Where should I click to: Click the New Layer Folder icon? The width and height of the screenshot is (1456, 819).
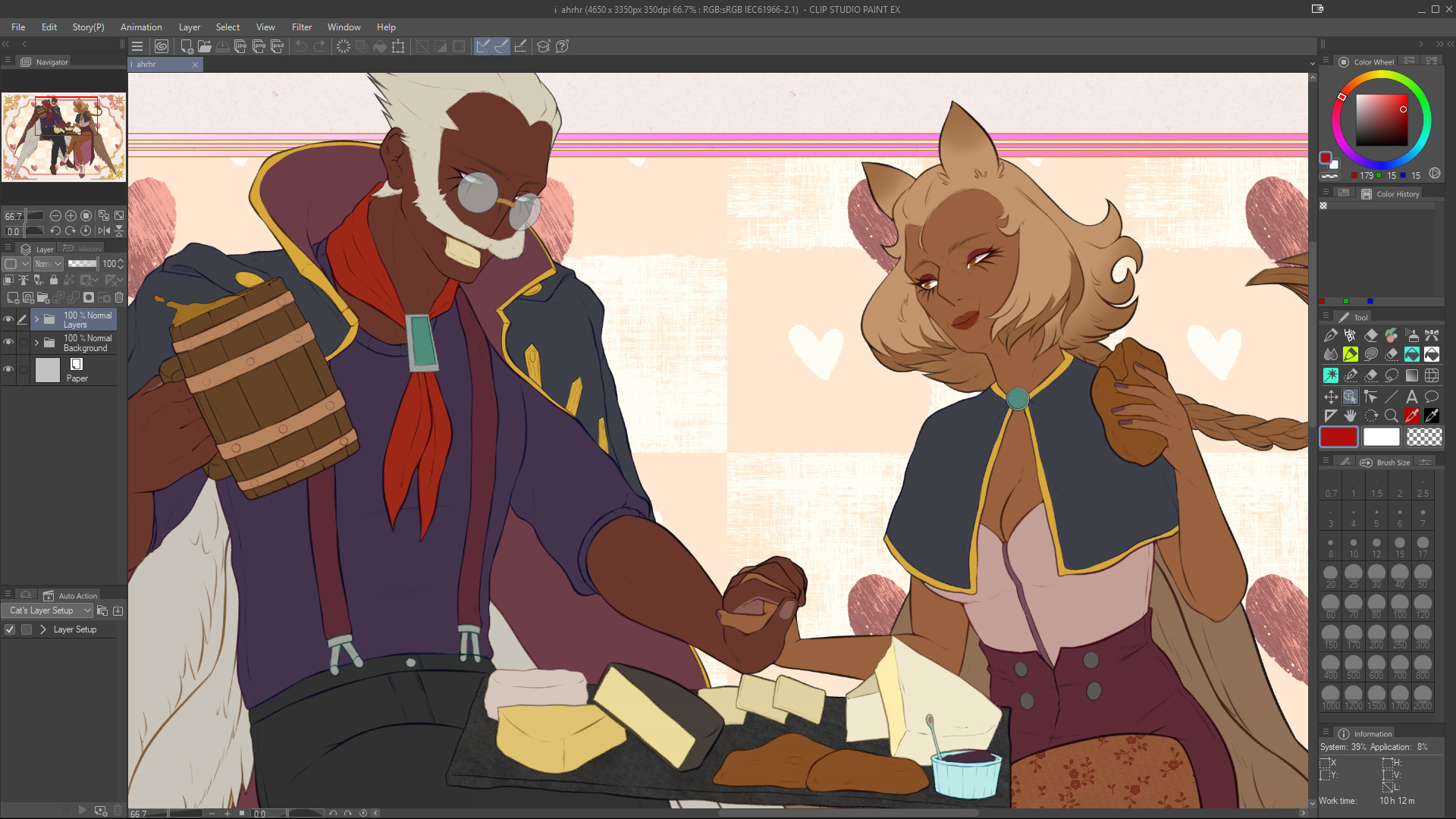[43, 297]
